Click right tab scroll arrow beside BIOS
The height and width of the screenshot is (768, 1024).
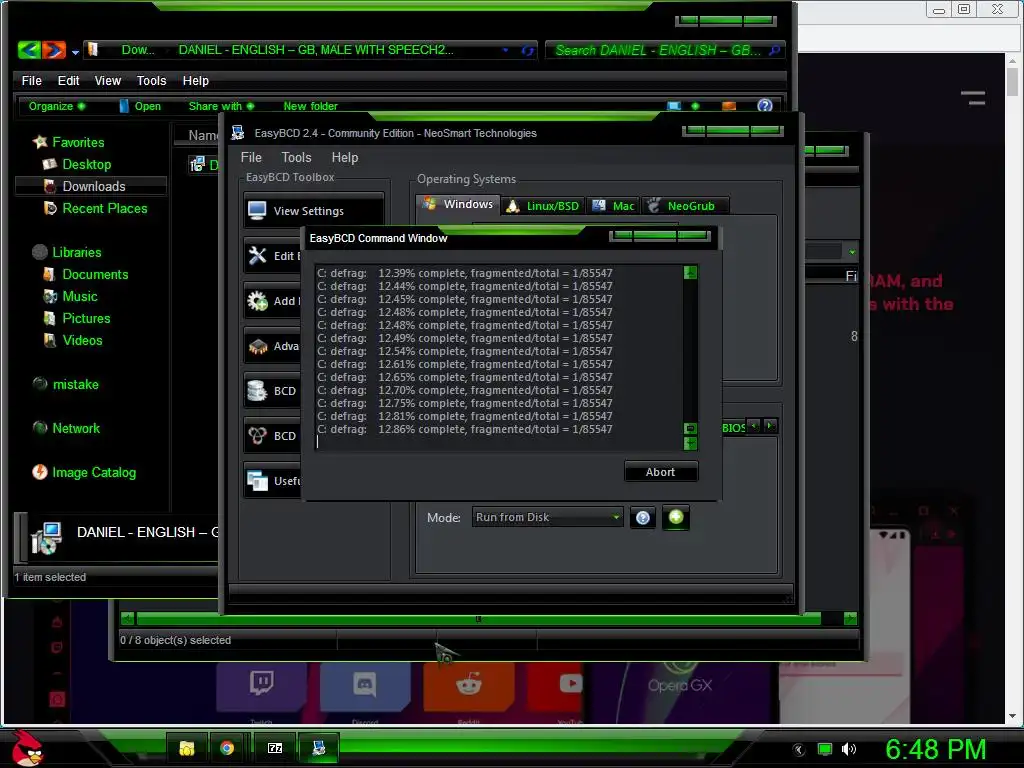pos(770,426)
